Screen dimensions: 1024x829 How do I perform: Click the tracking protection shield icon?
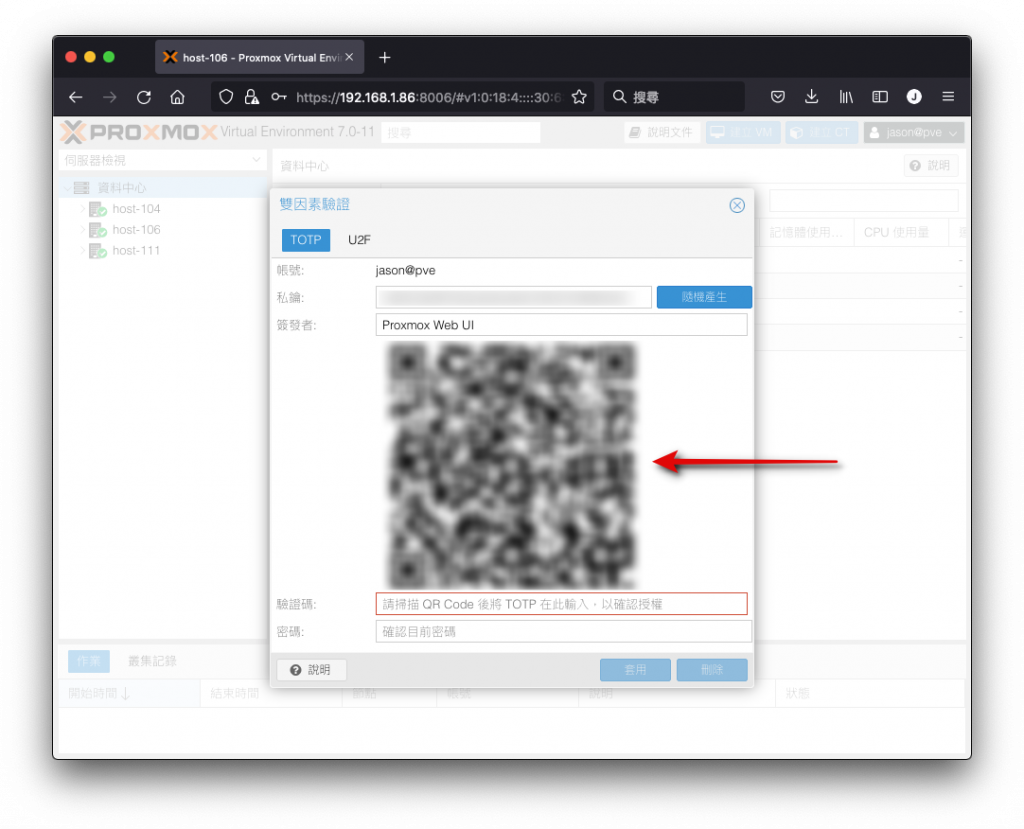pyautogui.click(x=226, y=97)
